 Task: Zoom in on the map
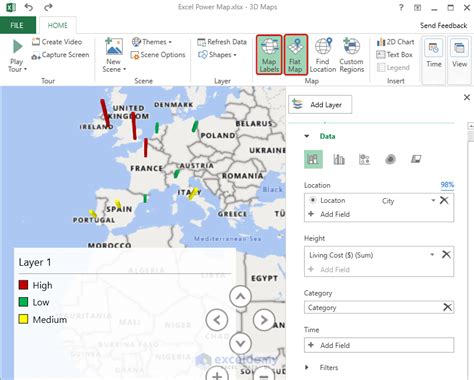tap(217, 374)
